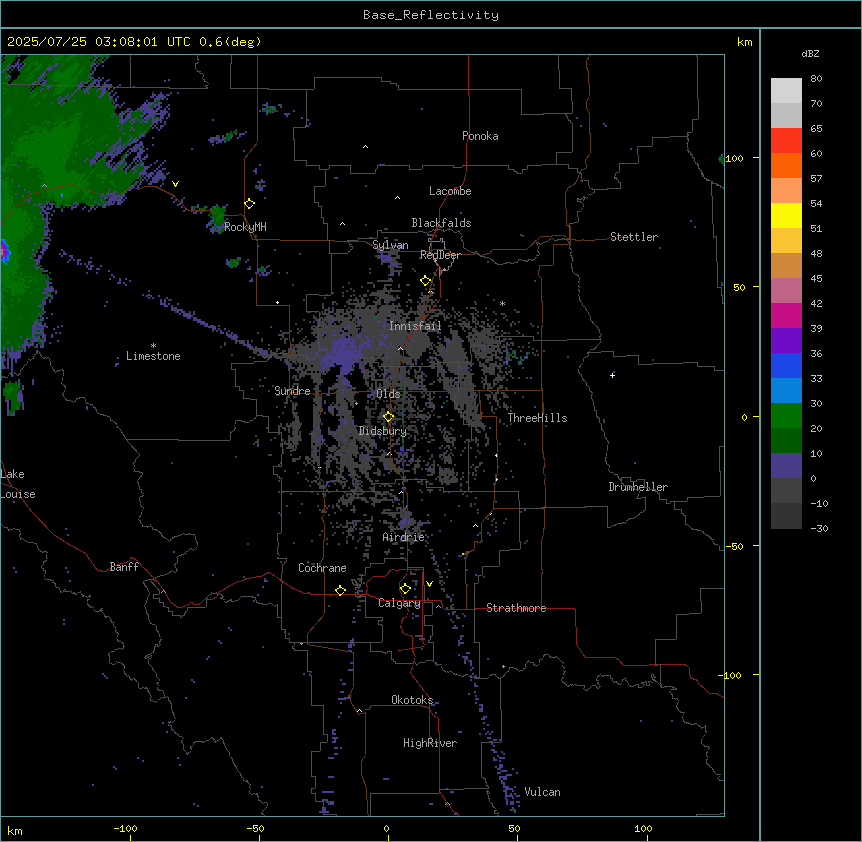This screenshot has width=862, height=842.
Task: Click the yellow diamond marker beside RockyMH
Action: pyautogui.click(x=249, y=204)
